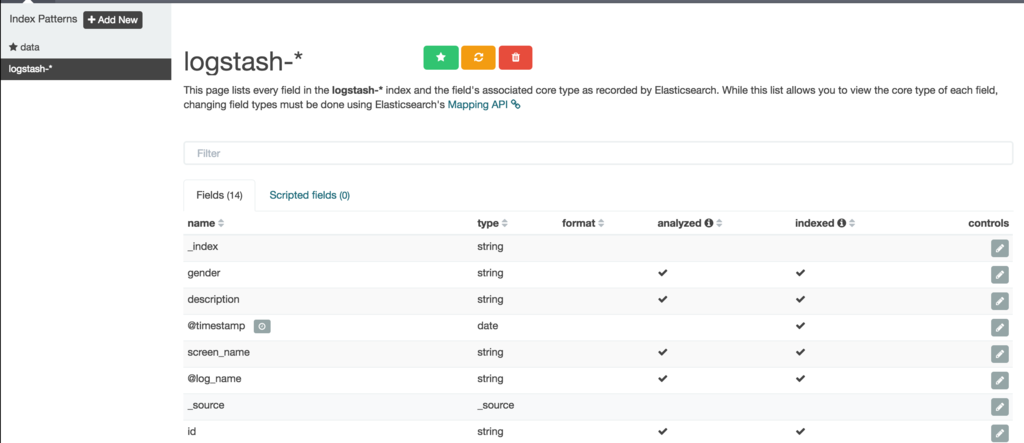Click the _source field name cell

(206, 405)
